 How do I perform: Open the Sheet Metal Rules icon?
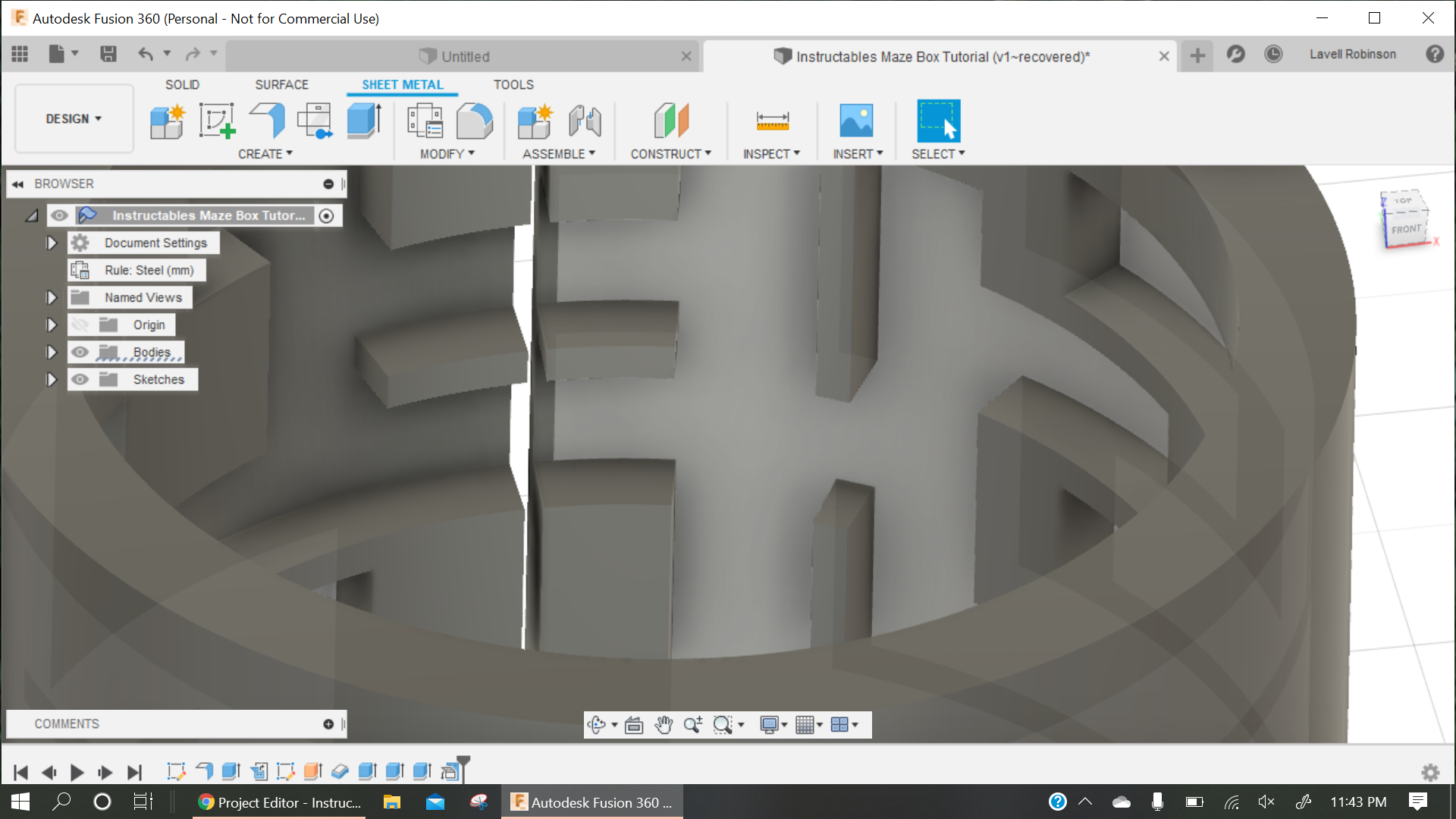pos(425,121)
